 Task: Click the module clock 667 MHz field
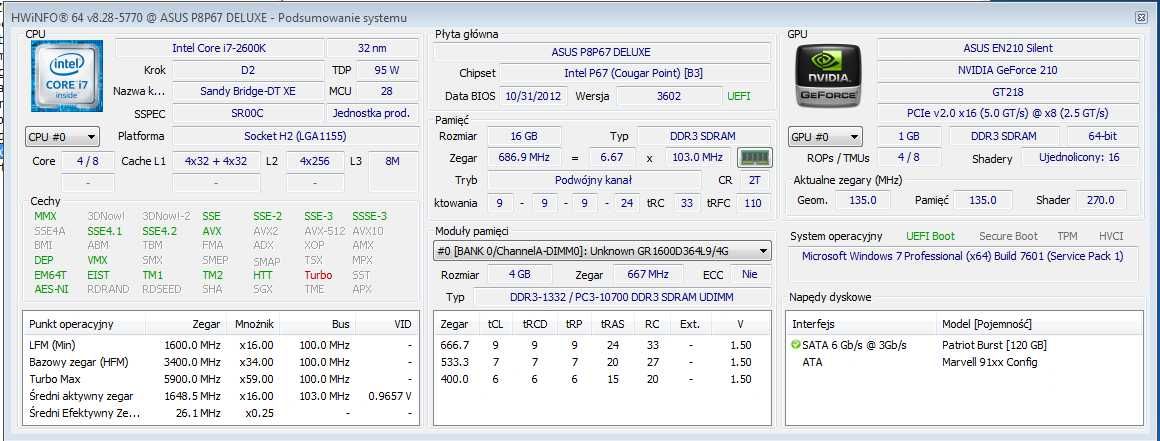[x=648, y=274]
